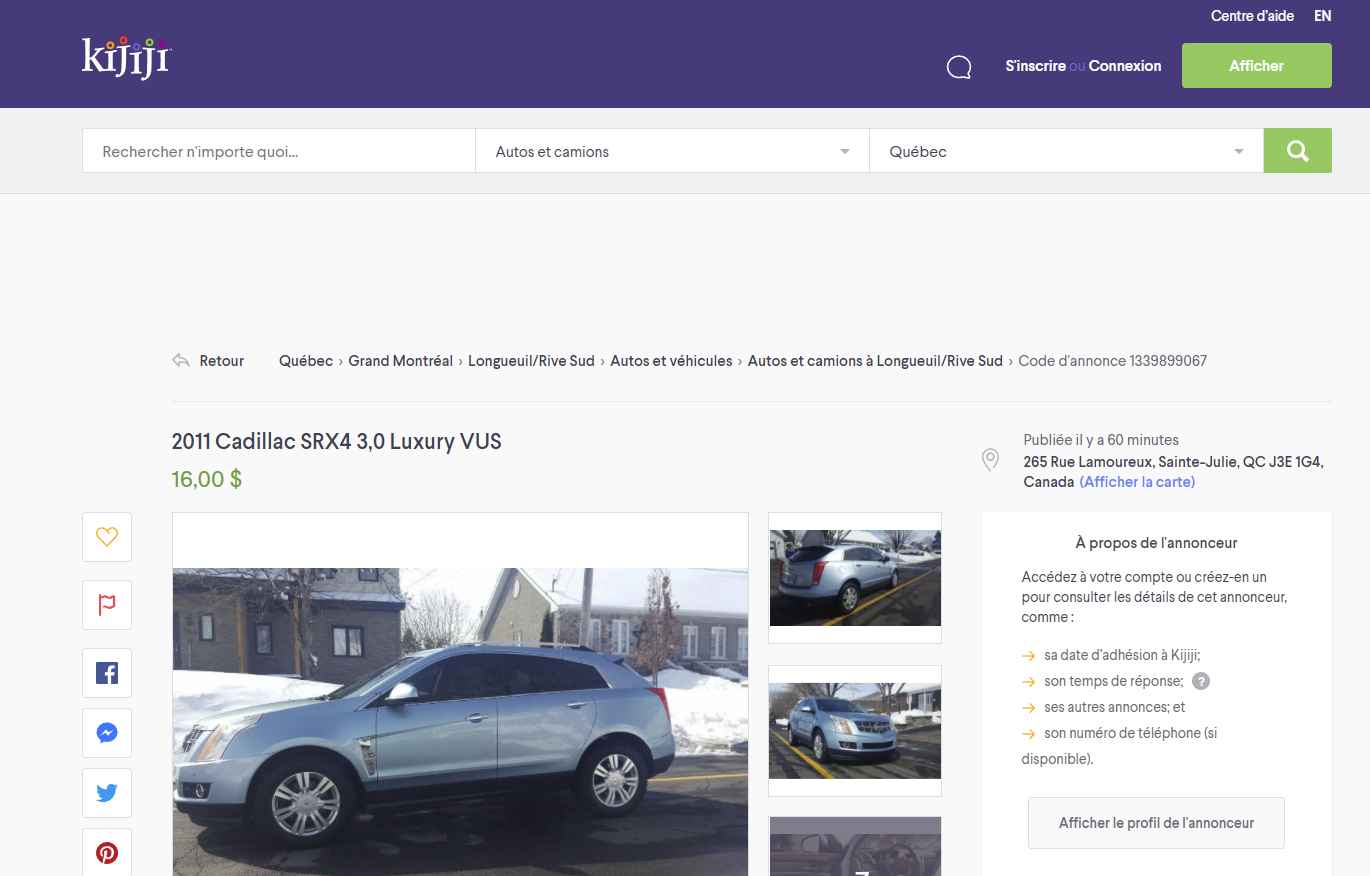
Task: Click the sa date d'adhésion à Kijiji line
Action: click(1122, 655)
